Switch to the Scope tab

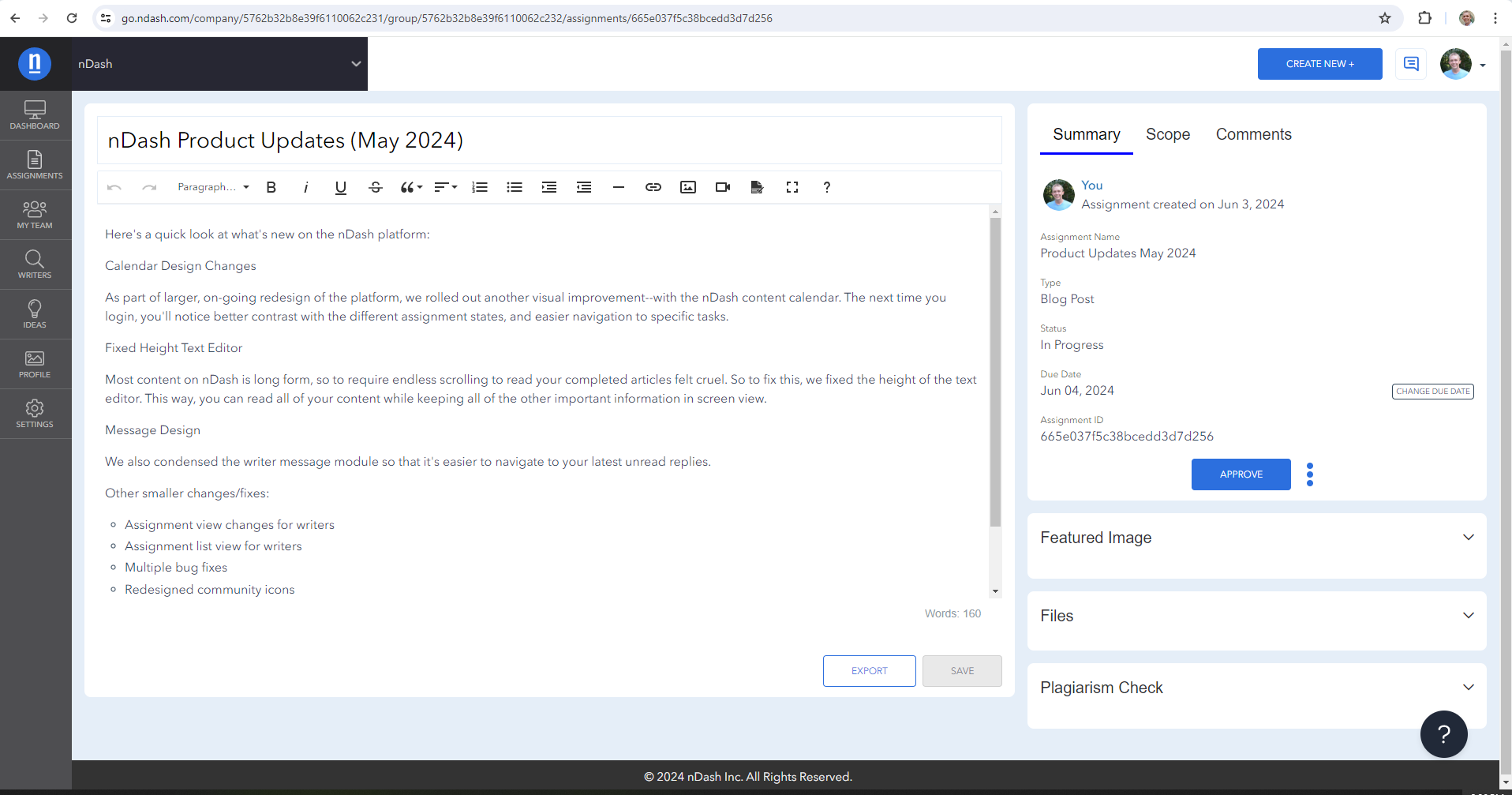pyautogui.click(x=1168, y=134)
